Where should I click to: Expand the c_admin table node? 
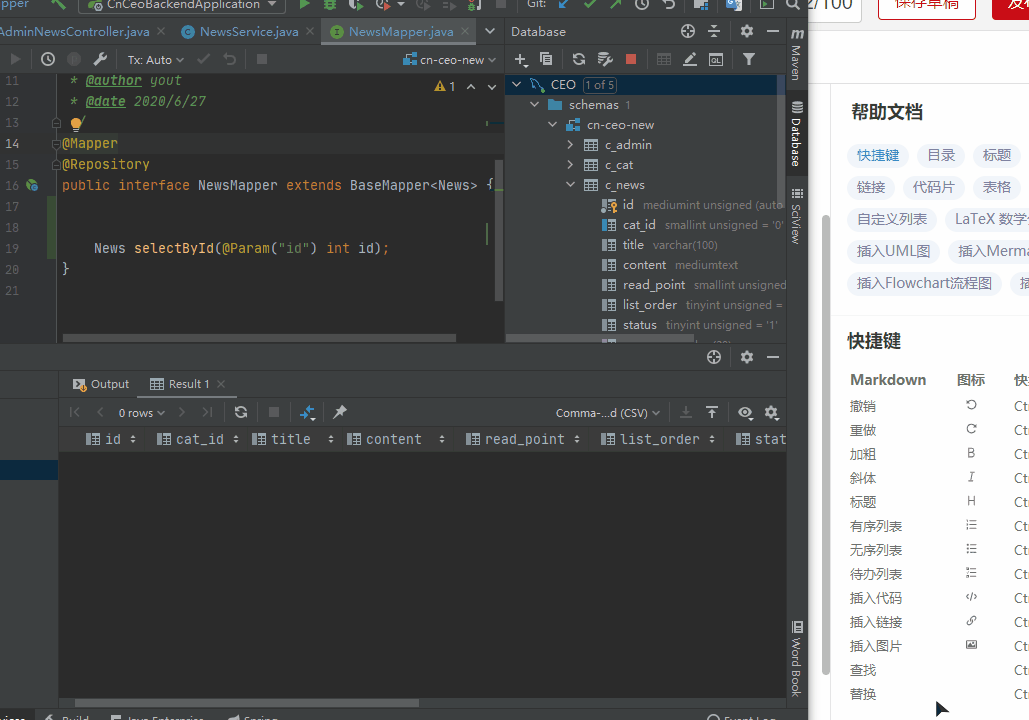point(570,144)
